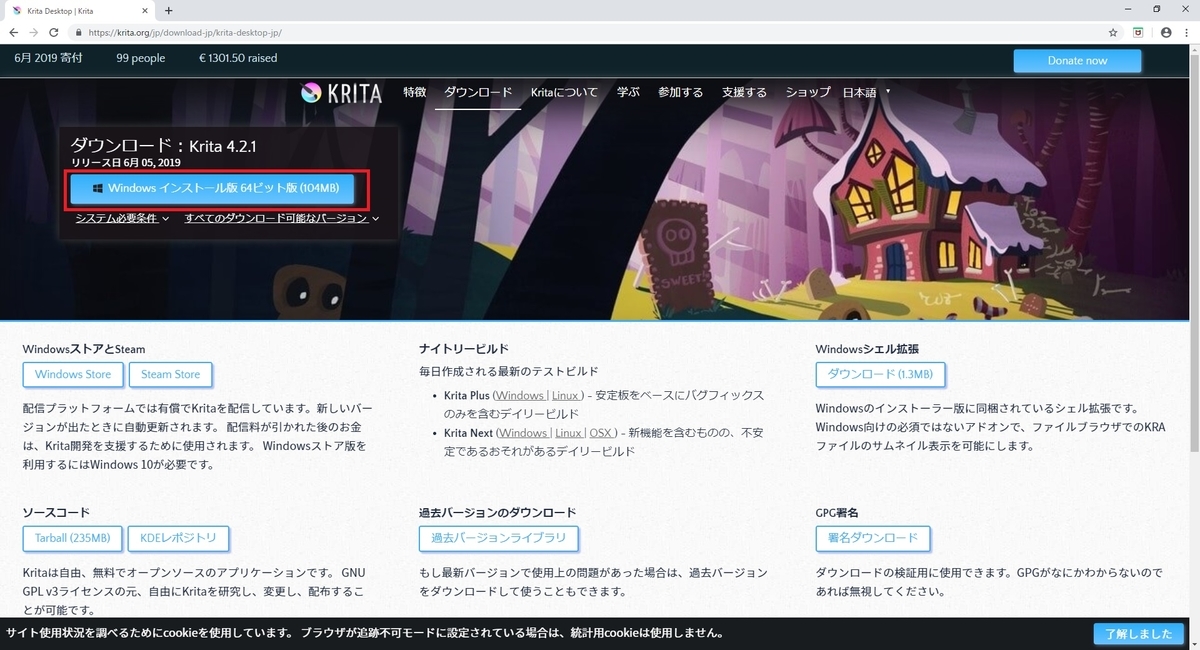This screenshot has width=1200, height=650.
Task: Expand すべてのダウンロード可能なバージョン
Action: 278,217
